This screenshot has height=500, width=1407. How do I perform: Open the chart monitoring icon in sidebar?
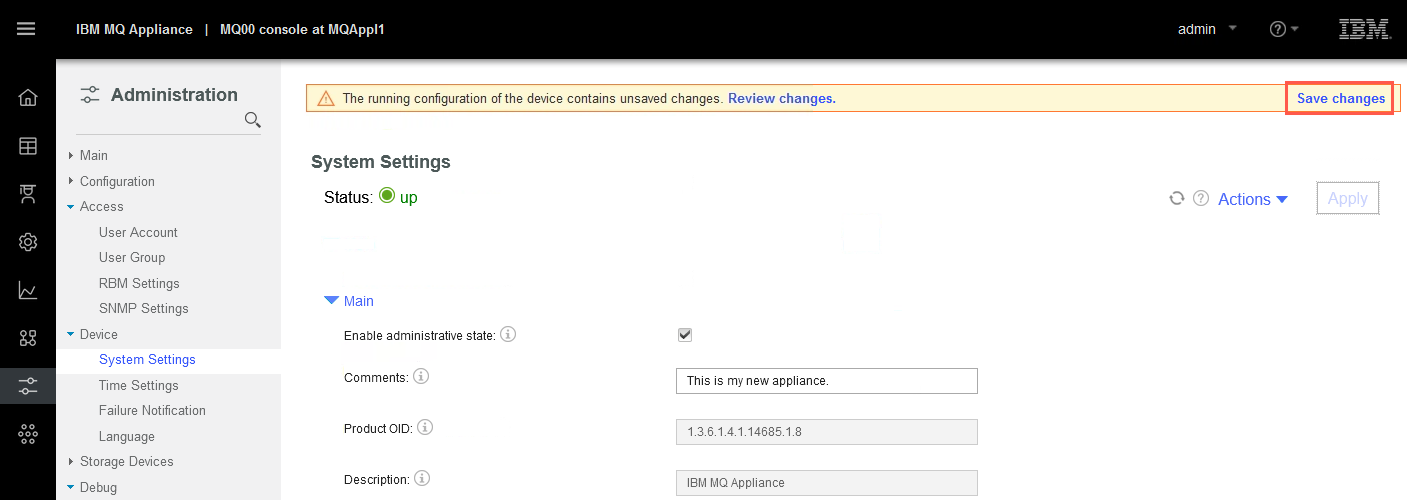coord(28,290)
